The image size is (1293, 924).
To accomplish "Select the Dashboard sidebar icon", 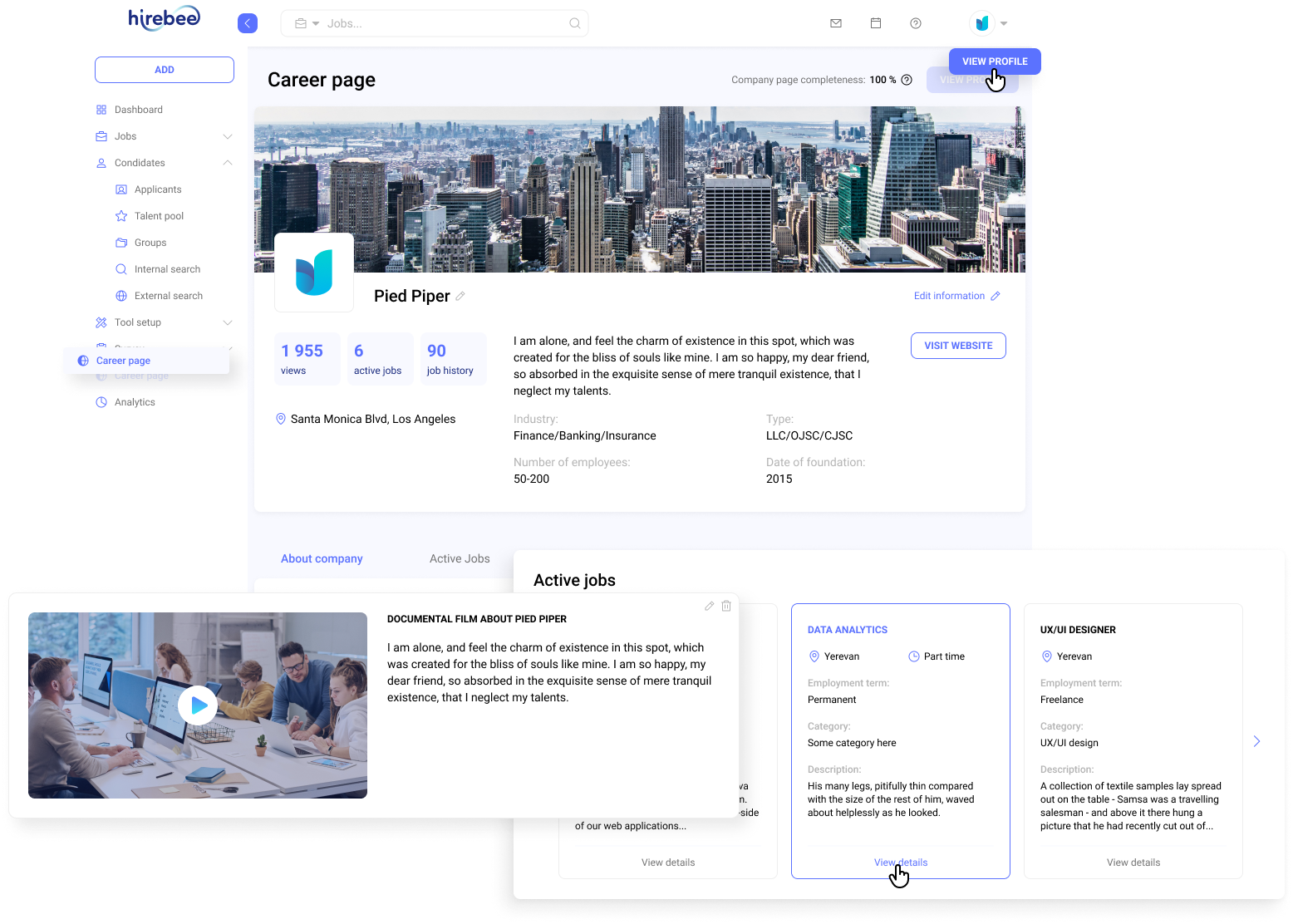I will 101,109.
